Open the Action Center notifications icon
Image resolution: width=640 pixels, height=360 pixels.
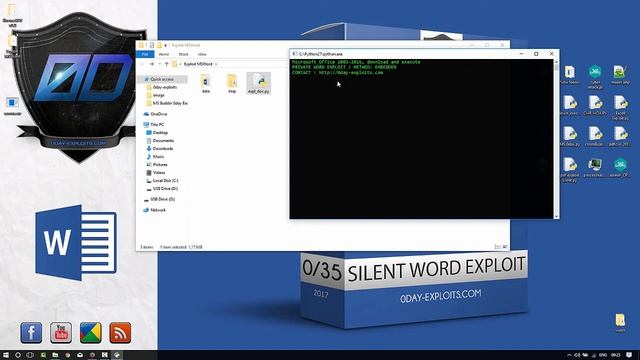[x=629, y=355]
